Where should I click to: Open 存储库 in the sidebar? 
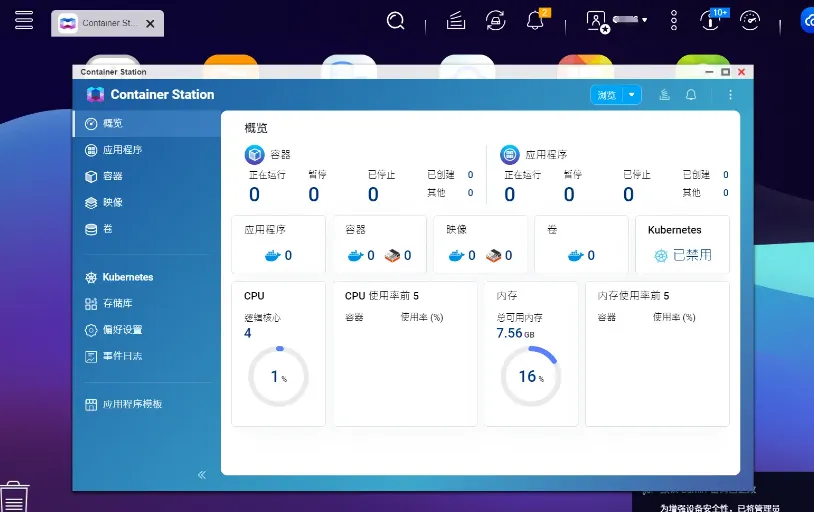click(147, 303)
